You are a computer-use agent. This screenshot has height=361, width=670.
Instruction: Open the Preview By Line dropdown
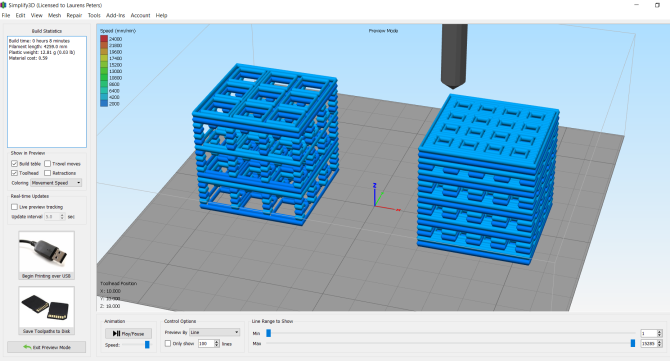click(215, 332)
